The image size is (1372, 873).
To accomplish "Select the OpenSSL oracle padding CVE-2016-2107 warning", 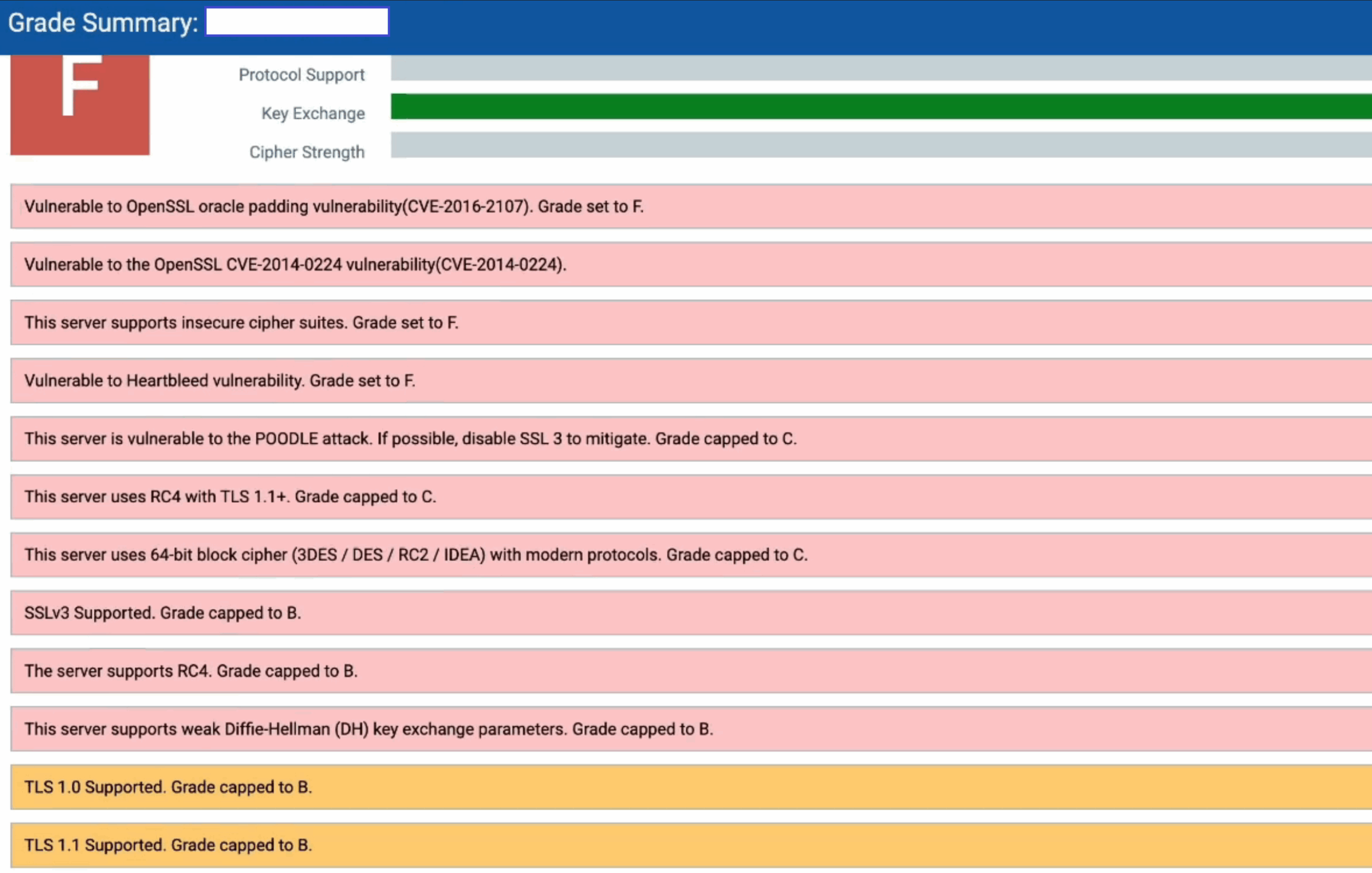I will 691,206.
